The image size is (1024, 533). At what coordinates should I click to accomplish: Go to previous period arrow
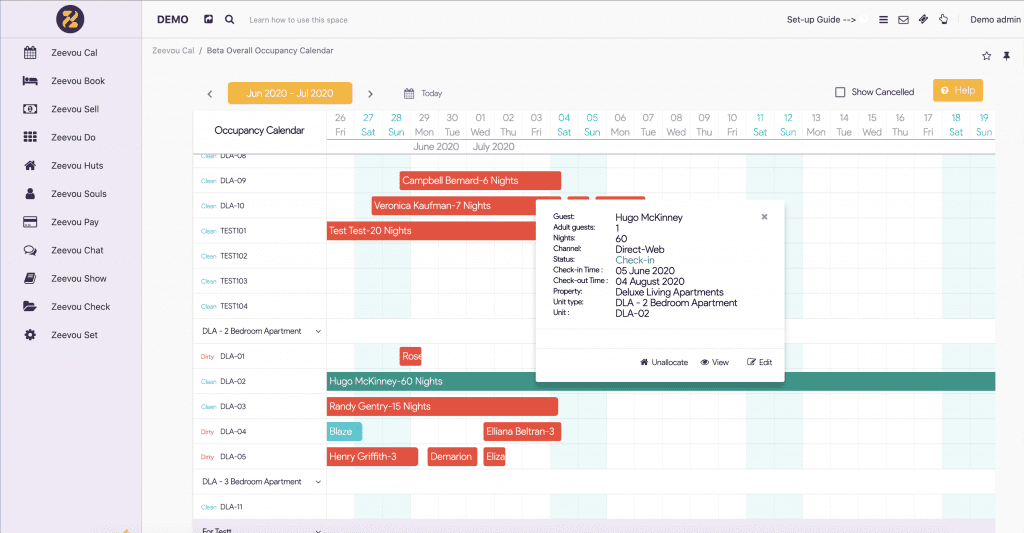[210, 94]
